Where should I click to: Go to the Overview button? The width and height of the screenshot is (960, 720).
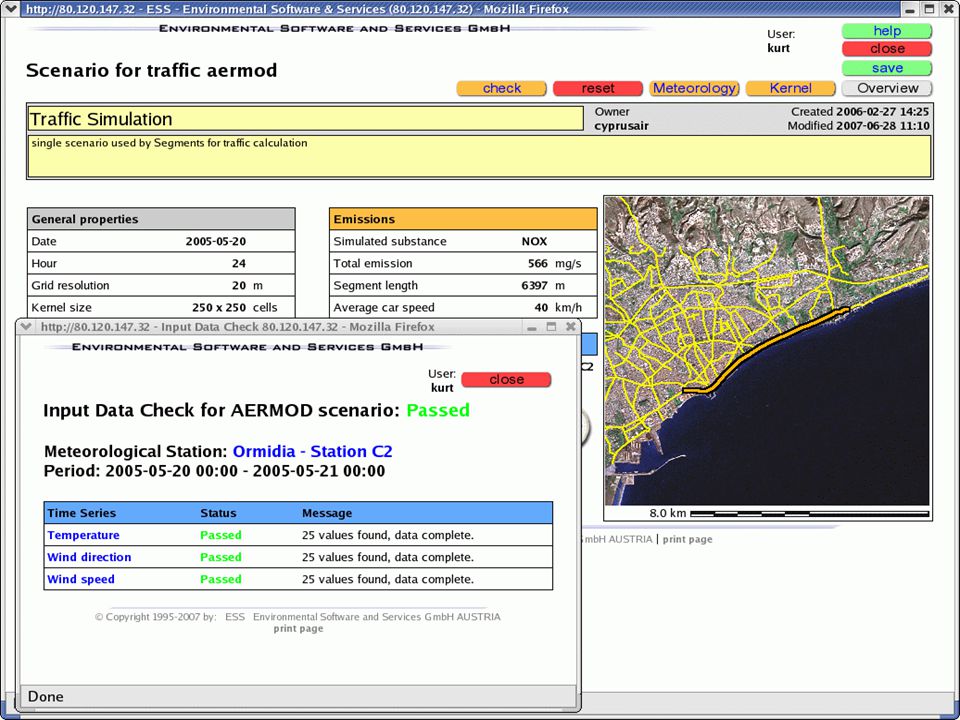point(887,88)
